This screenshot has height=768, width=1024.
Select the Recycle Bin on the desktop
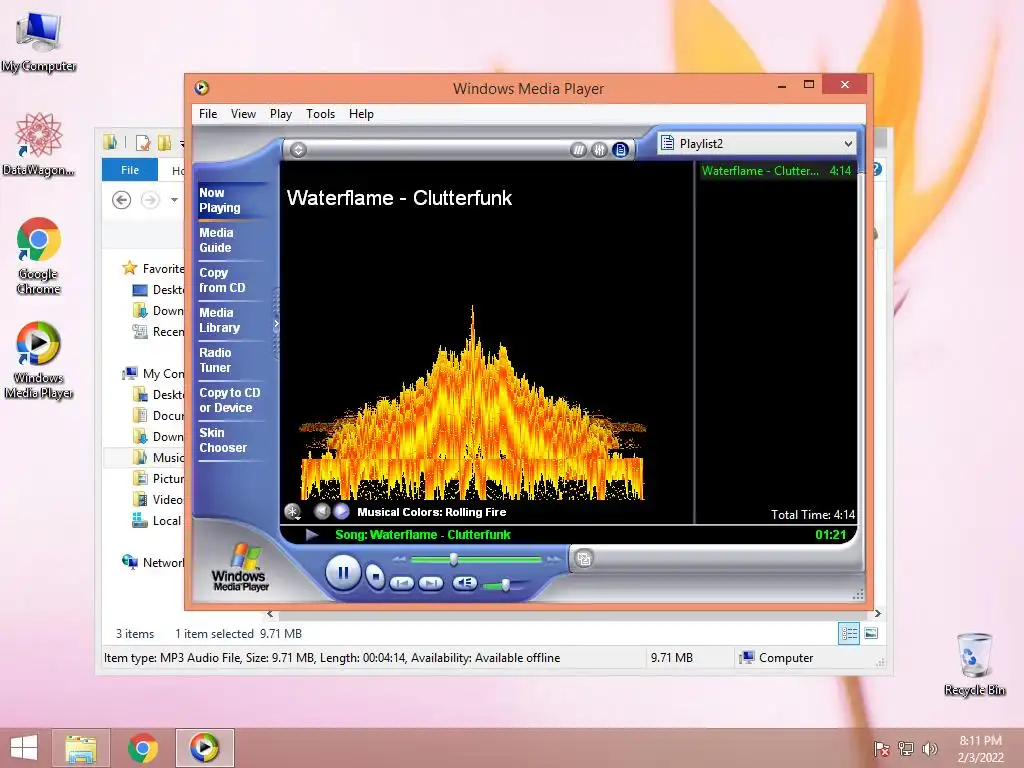[974, 664]
